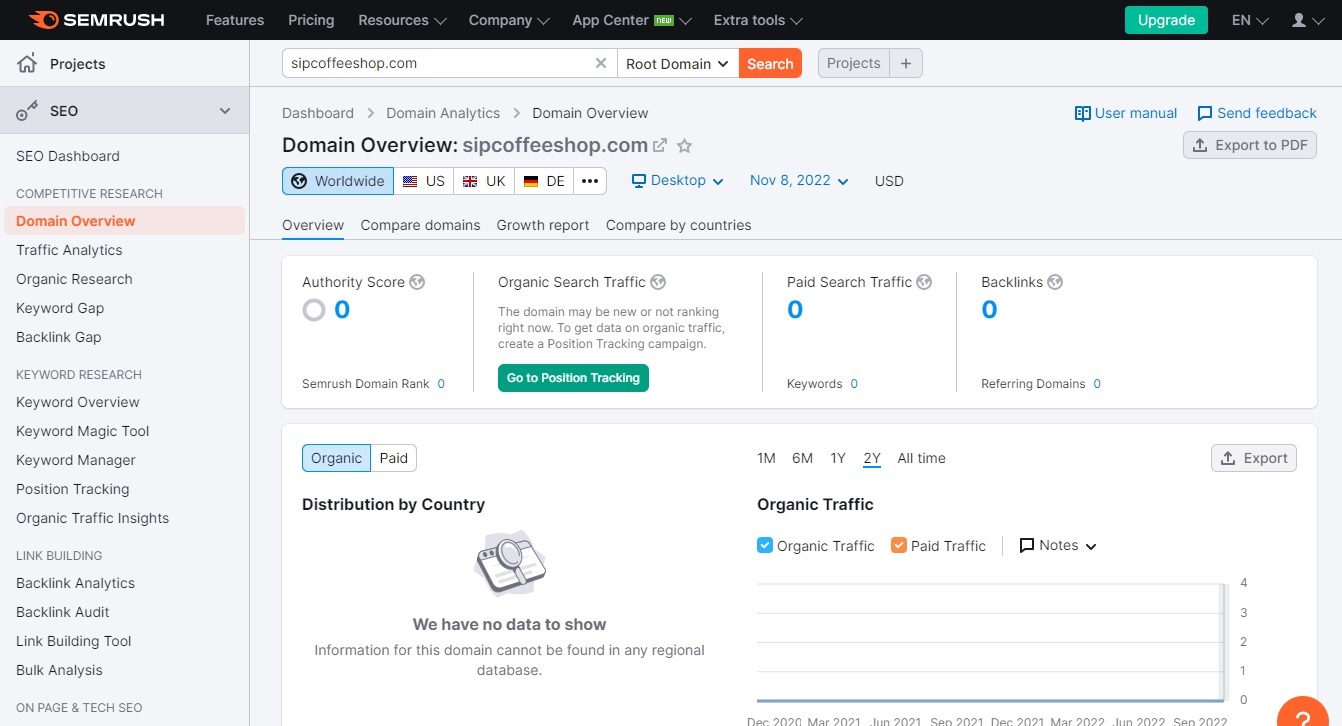The image size is (1342, 726).
Task: Open Organic Research in sidebar
Action: (74, 279)
